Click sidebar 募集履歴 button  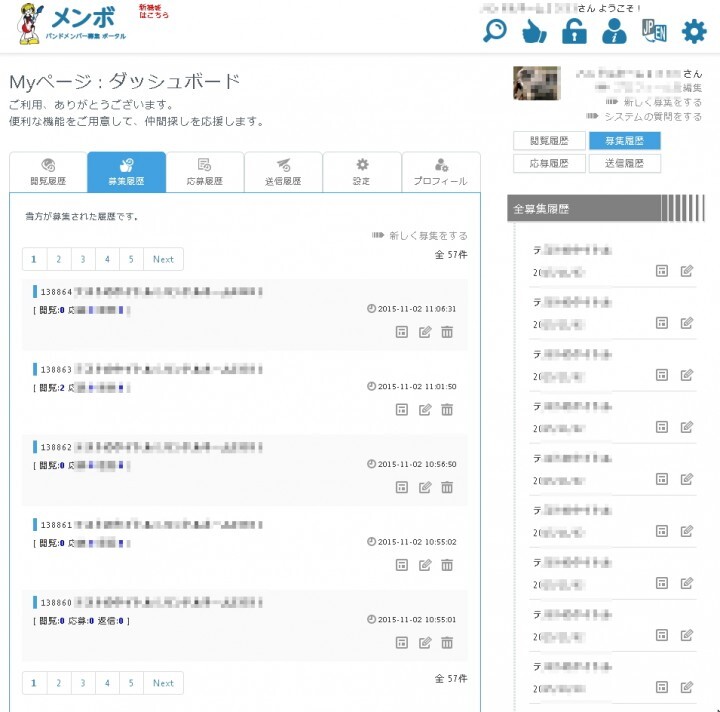624,140
